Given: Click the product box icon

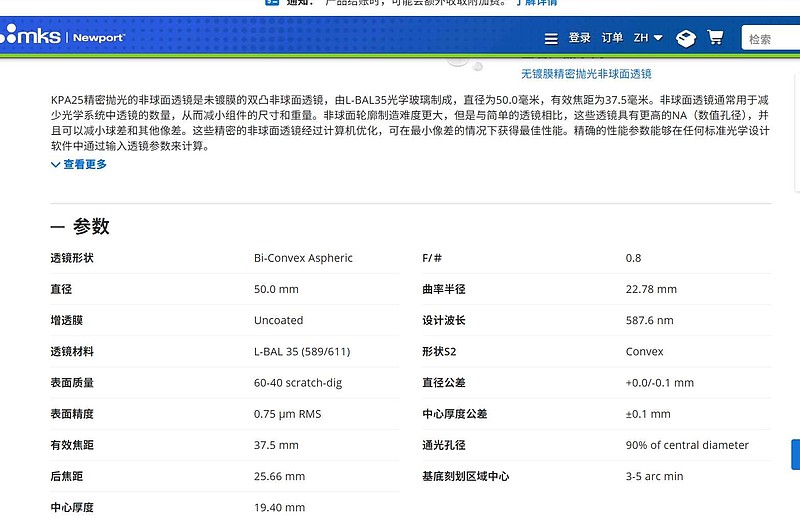Looking at the screenshot, I should tap(686, 38).
